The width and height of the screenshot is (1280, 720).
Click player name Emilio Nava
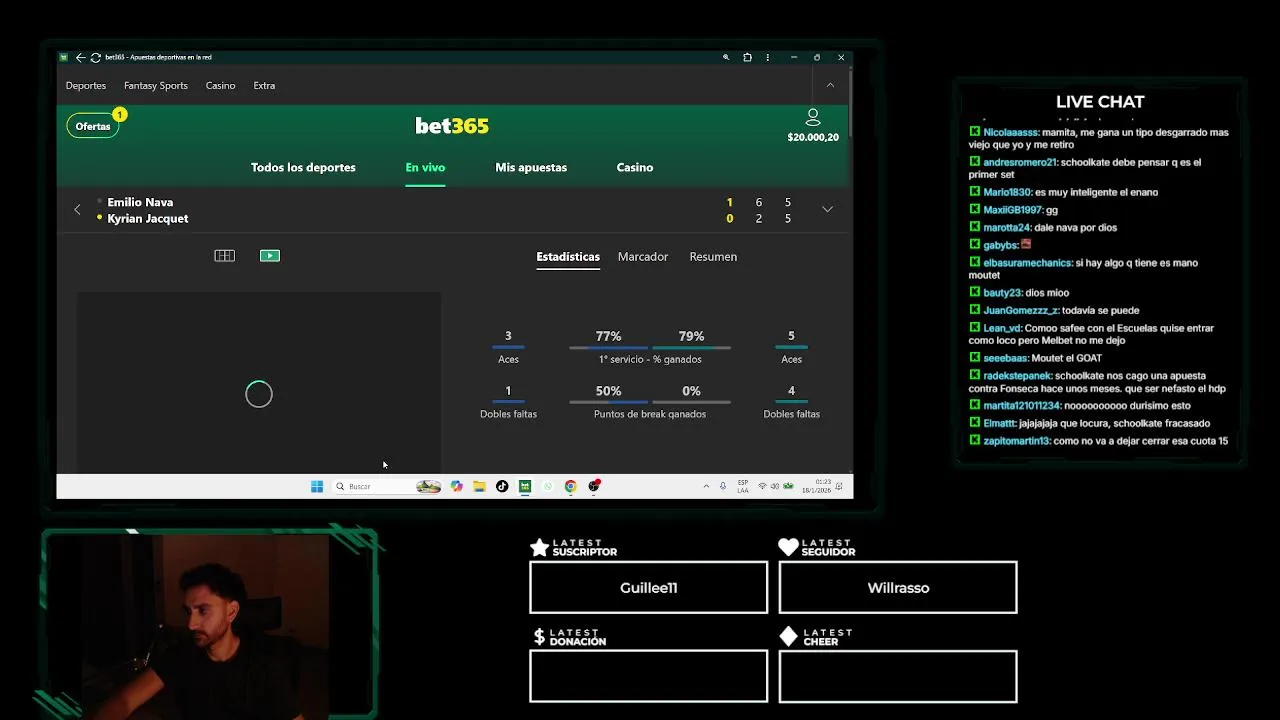click(x=140, y=202)
